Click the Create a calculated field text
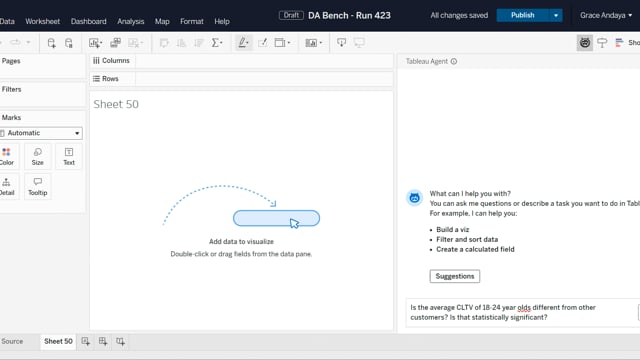Image resolution: width=640 pixels, height=360 pixels. pos(476,249)
